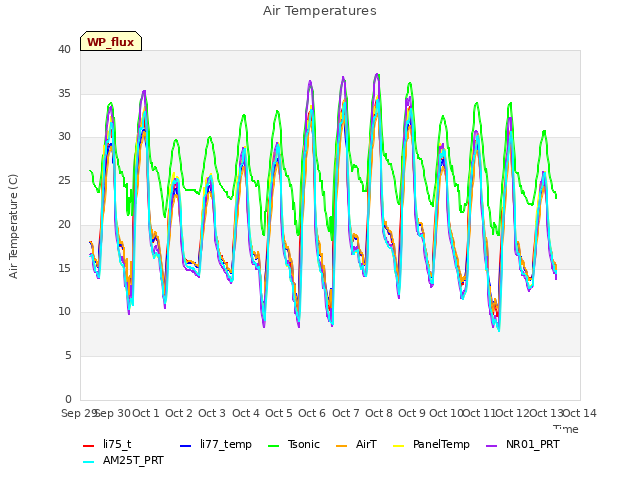The height and width of the screenshot is (480, 640).
Task: Click the li75_t red legend swatch
Action: (x=89, y=446)
